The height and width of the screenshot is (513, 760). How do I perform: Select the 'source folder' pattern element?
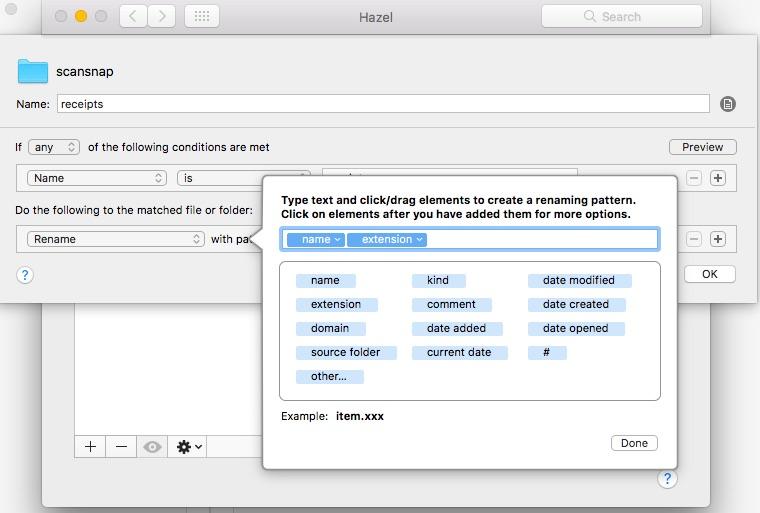(x=345, y=352)
